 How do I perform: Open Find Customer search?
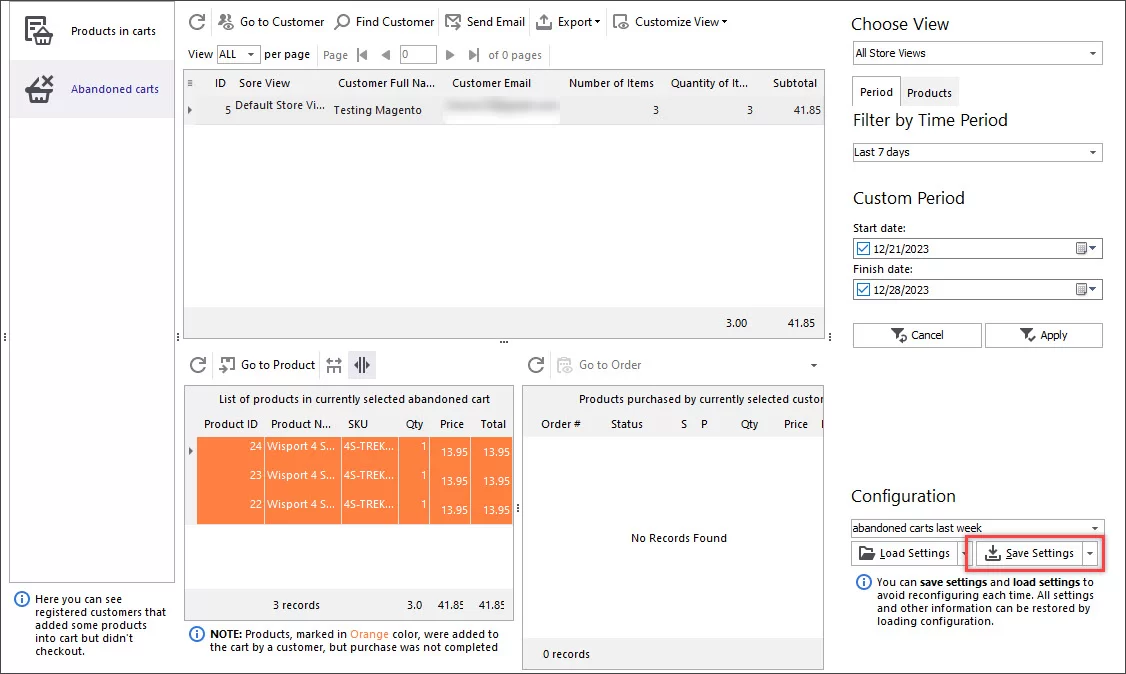[x=385, y=22]
